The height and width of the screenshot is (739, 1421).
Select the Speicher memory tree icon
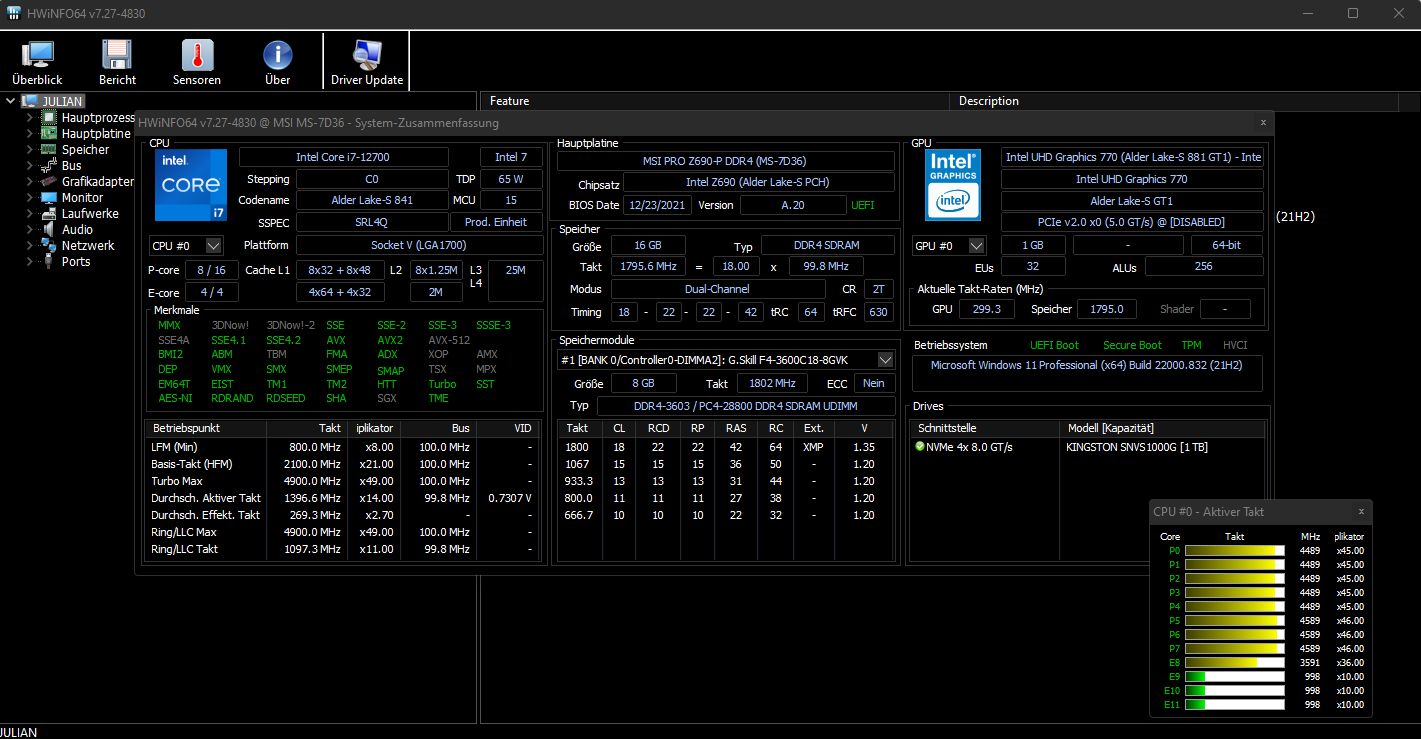click(48, 149)
